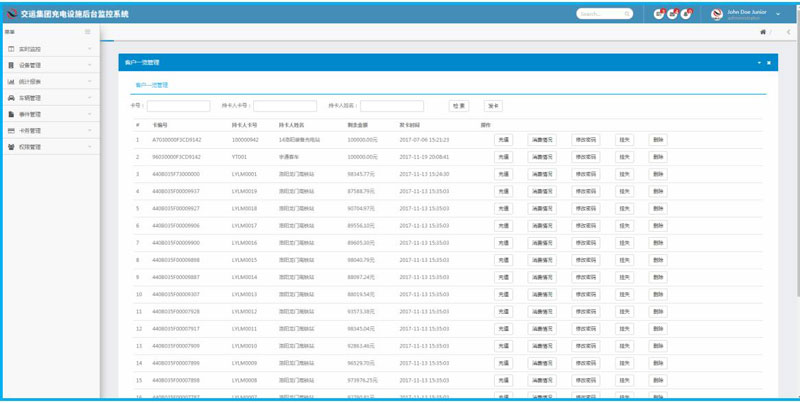This screenshot has height=403, width=800.
Task: Open the third red-badged notification icon
Action: pos(686,14)
